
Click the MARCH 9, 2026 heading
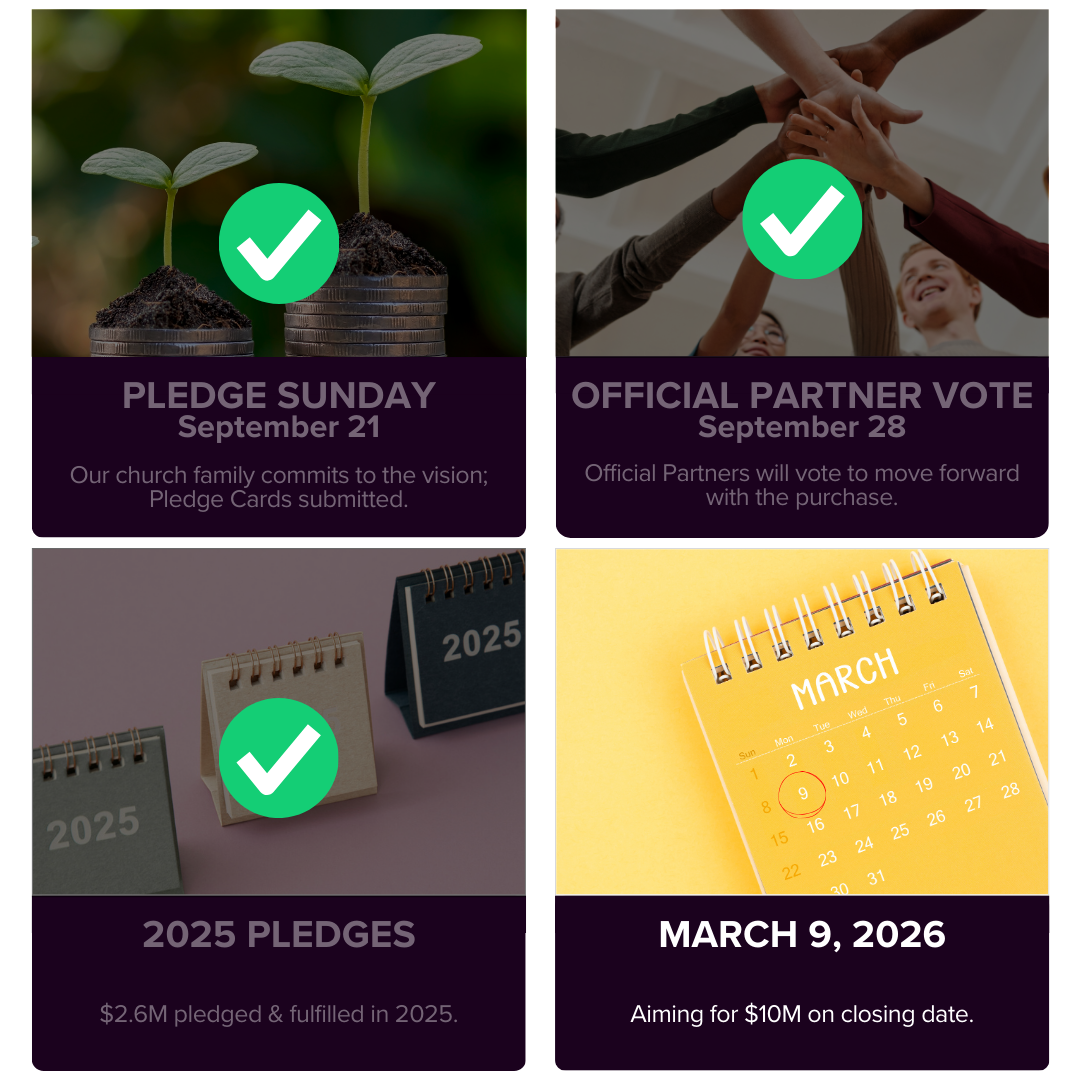pyautogui.click(x=802, y=935)
